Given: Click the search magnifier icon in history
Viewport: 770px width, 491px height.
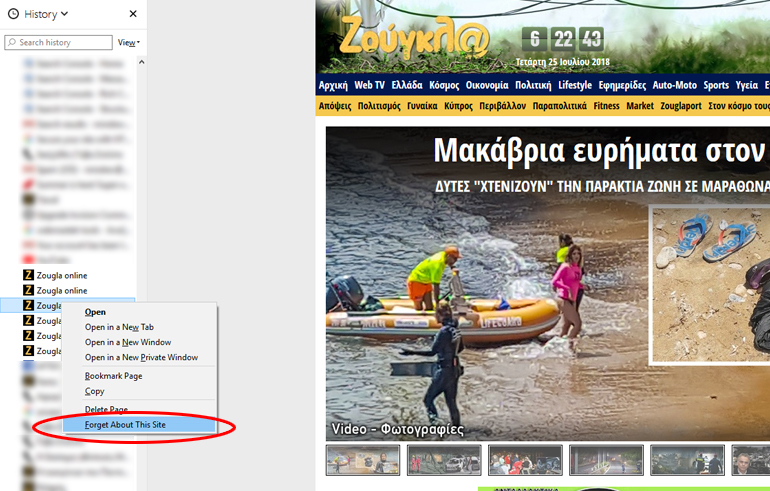Looking at the screenshot, I should coord(12,42).
